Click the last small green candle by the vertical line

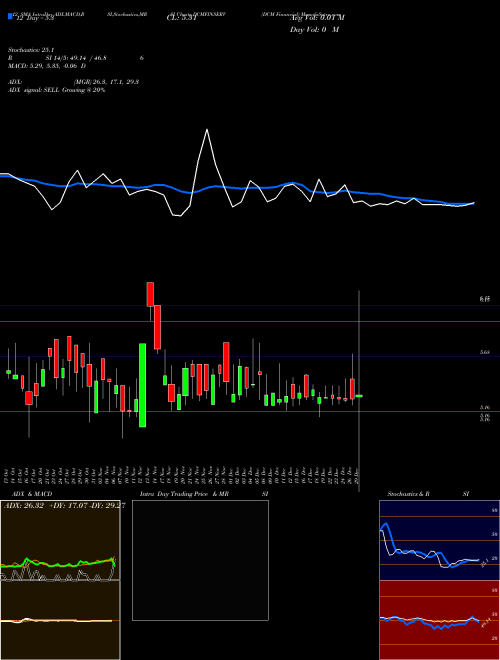pos(359,396)
